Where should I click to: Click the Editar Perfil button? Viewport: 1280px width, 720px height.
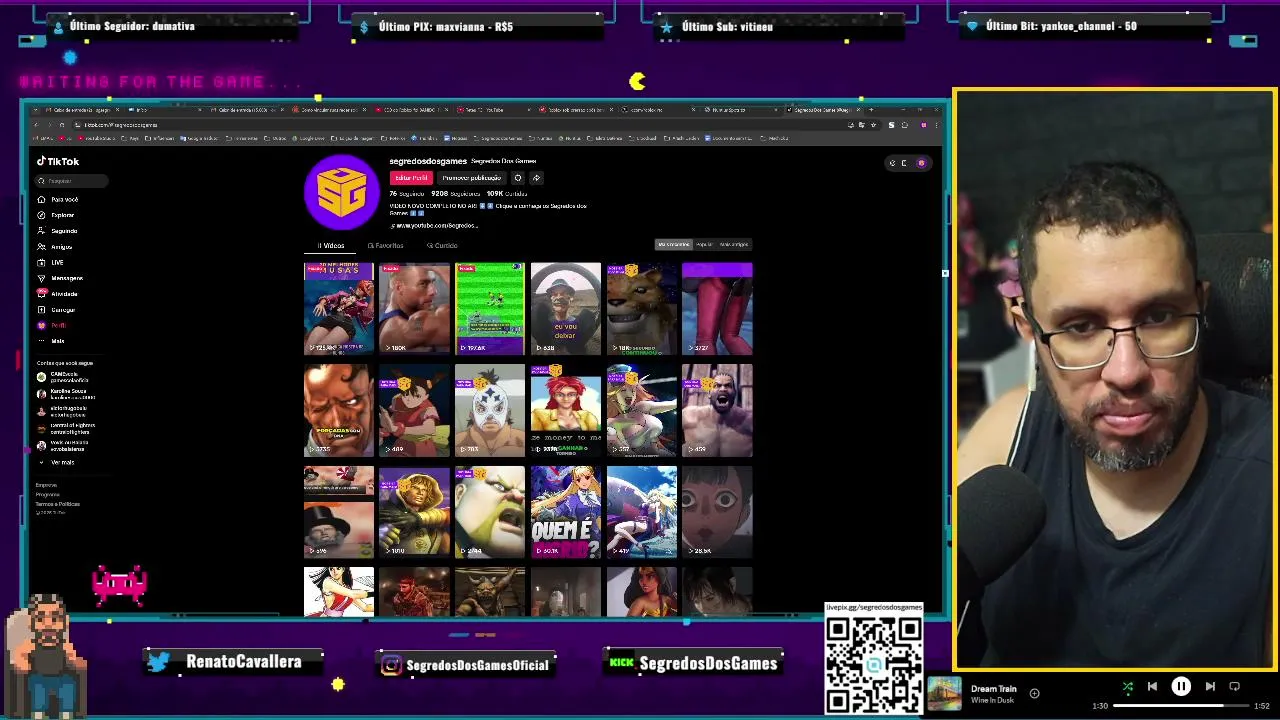[411, 178]
